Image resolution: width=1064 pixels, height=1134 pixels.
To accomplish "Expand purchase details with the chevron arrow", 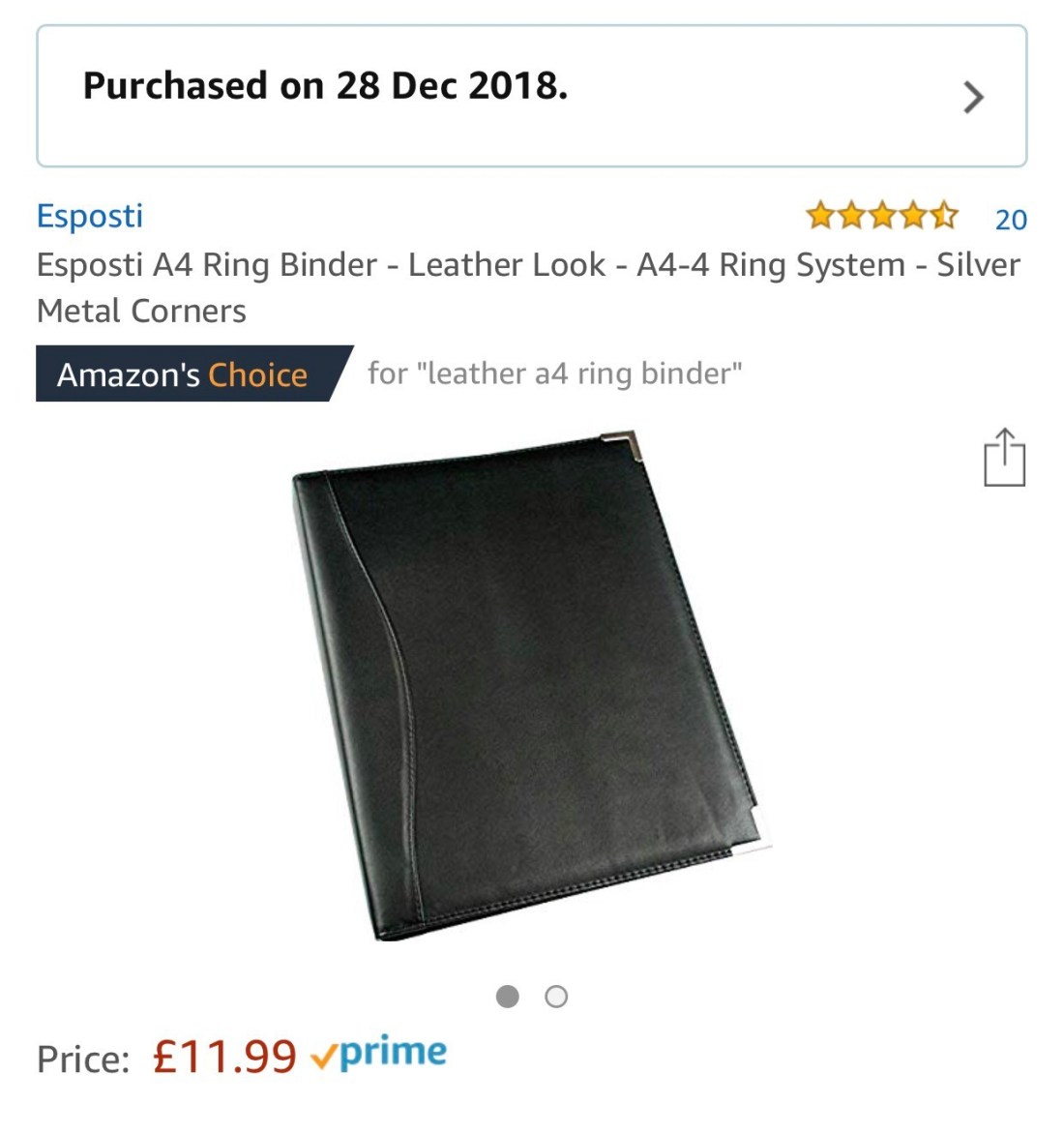I will tap(974, 97).
